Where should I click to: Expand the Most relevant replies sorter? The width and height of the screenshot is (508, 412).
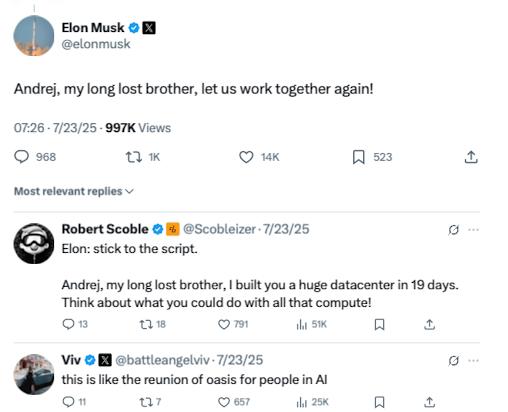pyautogui.click(x=74, y=191)
